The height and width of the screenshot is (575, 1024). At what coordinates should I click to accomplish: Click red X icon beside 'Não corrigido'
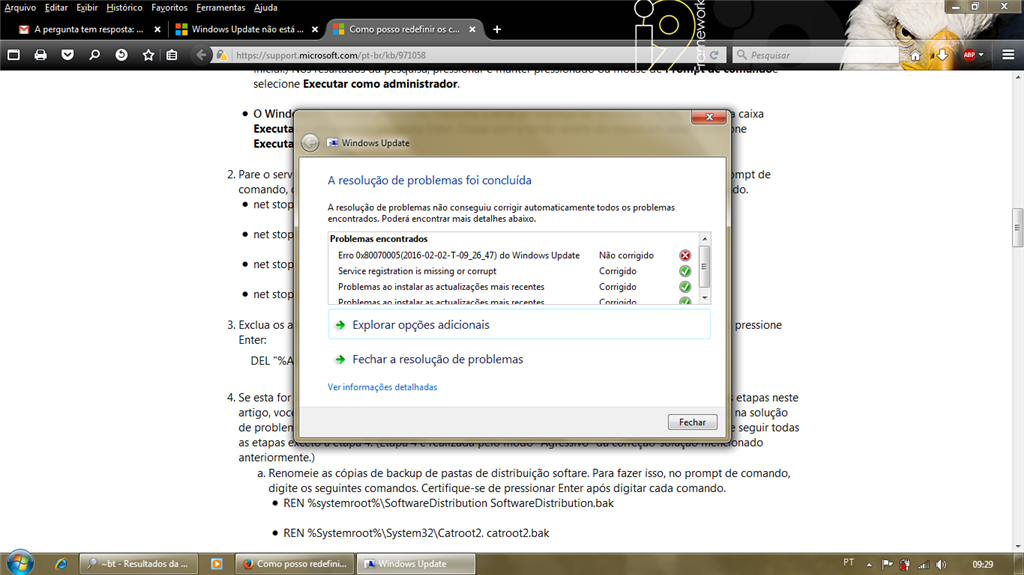coord(685,255)
